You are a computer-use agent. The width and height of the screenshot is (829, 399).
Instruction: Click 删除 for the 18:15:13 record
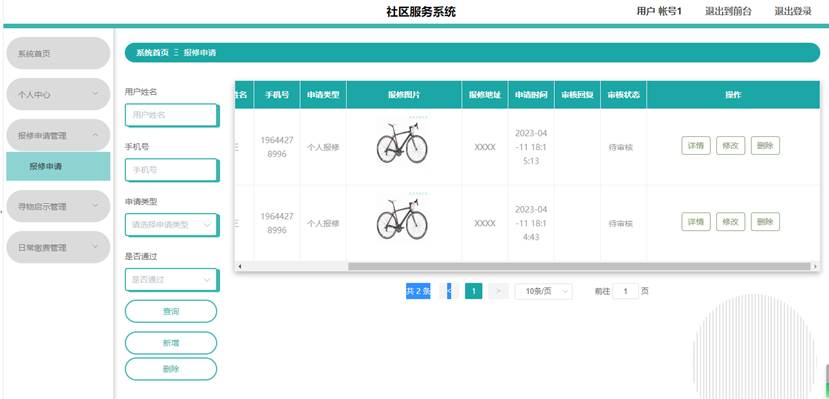tap(765, 146)
